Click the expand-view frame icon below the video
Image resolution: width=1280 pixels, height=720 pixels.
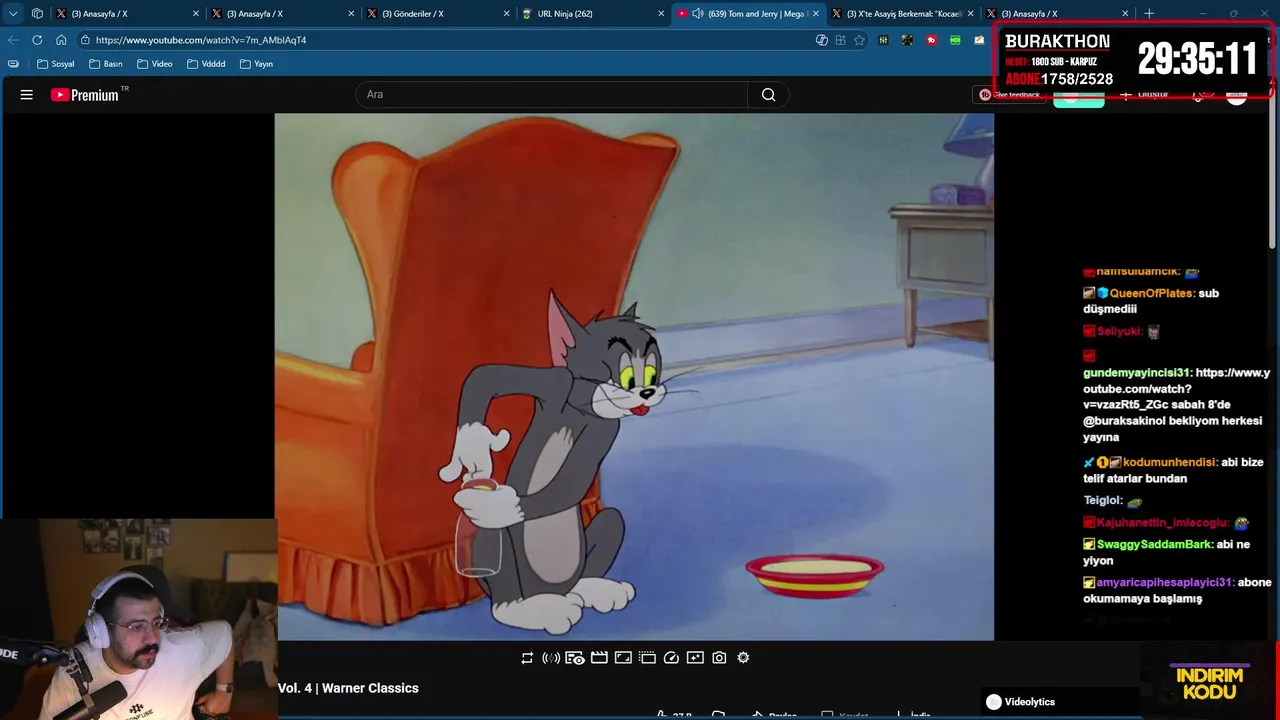point(623,658)
